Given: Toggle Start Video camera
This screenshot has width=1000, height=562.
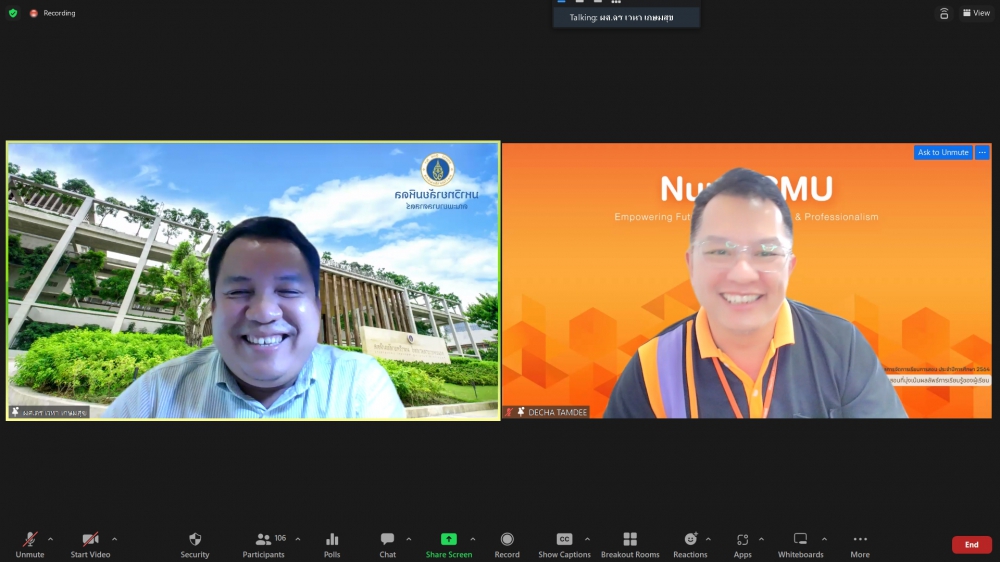Looking at the screenshot, I should point(90,544).
